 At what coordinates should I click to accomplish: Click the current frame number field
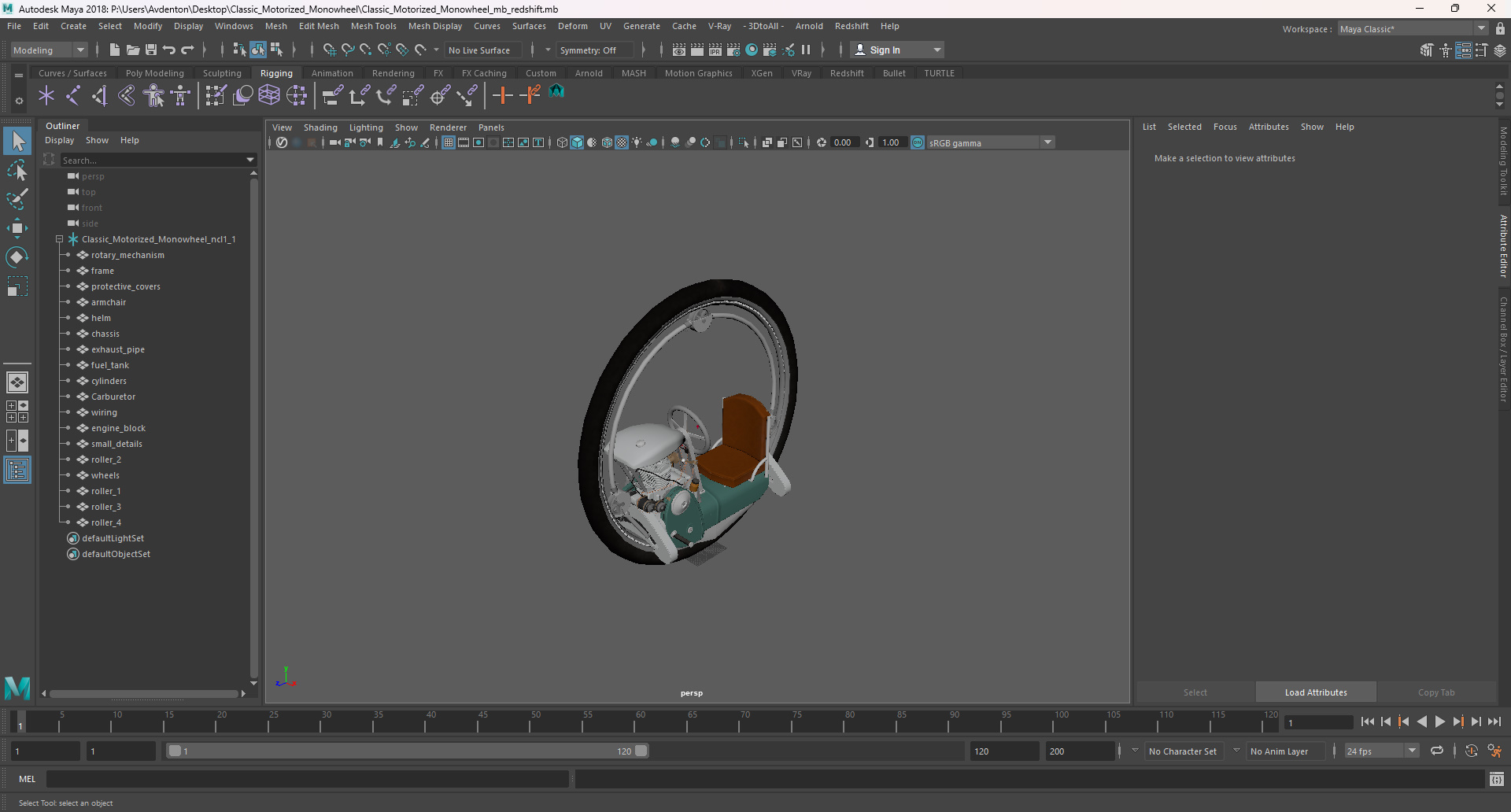pos(1319,722)
